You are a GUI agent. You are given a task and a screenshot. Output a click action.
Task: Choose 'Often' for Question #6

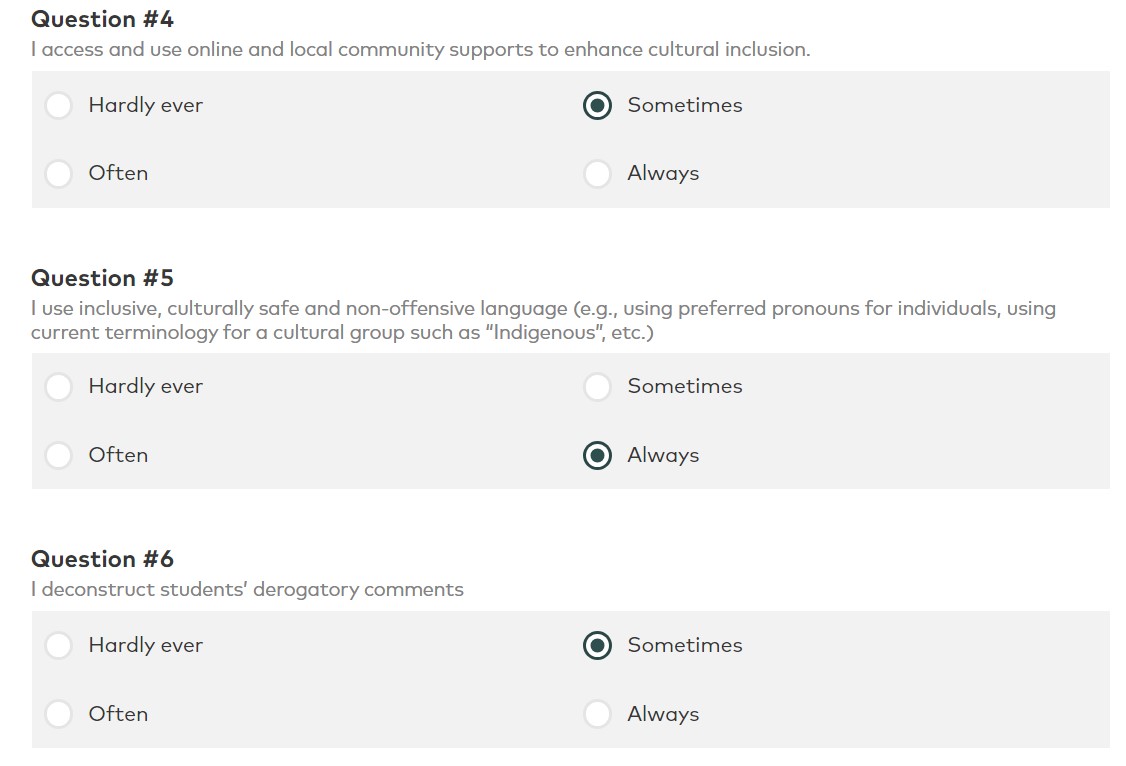(58, 714)
